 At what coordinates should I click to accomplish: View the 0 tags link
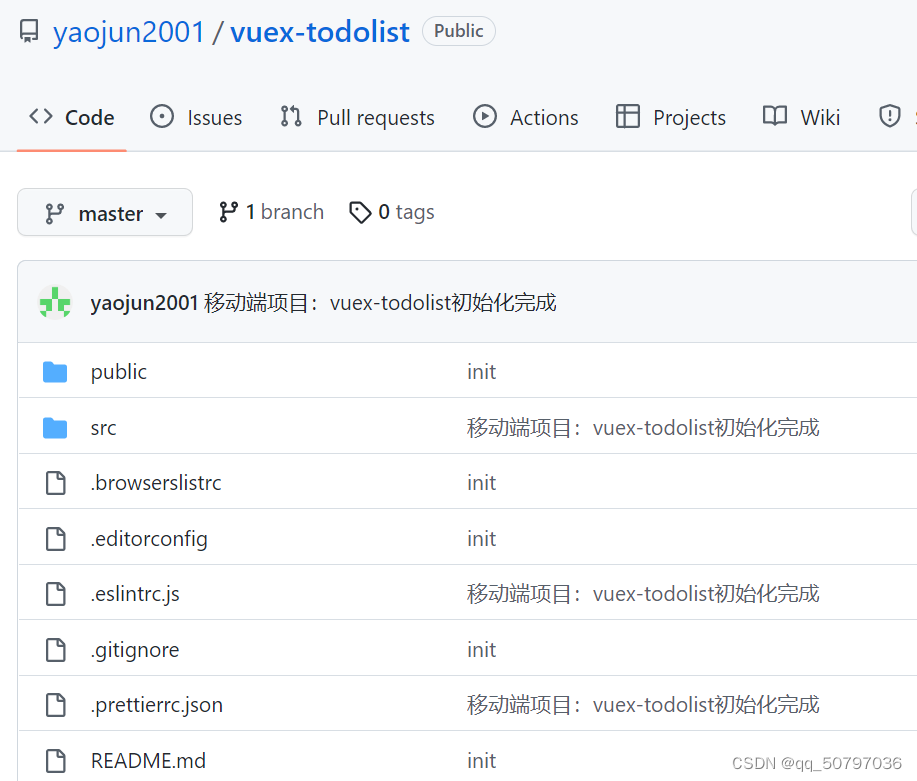point(391,212)
